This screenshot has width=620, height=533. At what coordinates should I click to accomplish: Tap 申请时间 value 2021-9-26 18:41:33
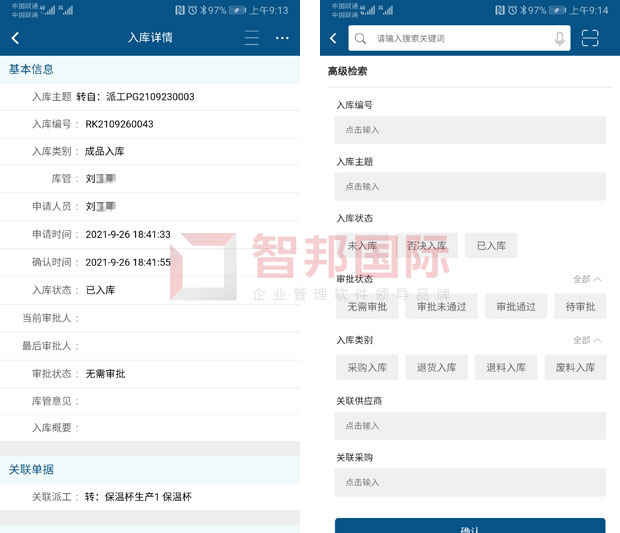point(128,234)
